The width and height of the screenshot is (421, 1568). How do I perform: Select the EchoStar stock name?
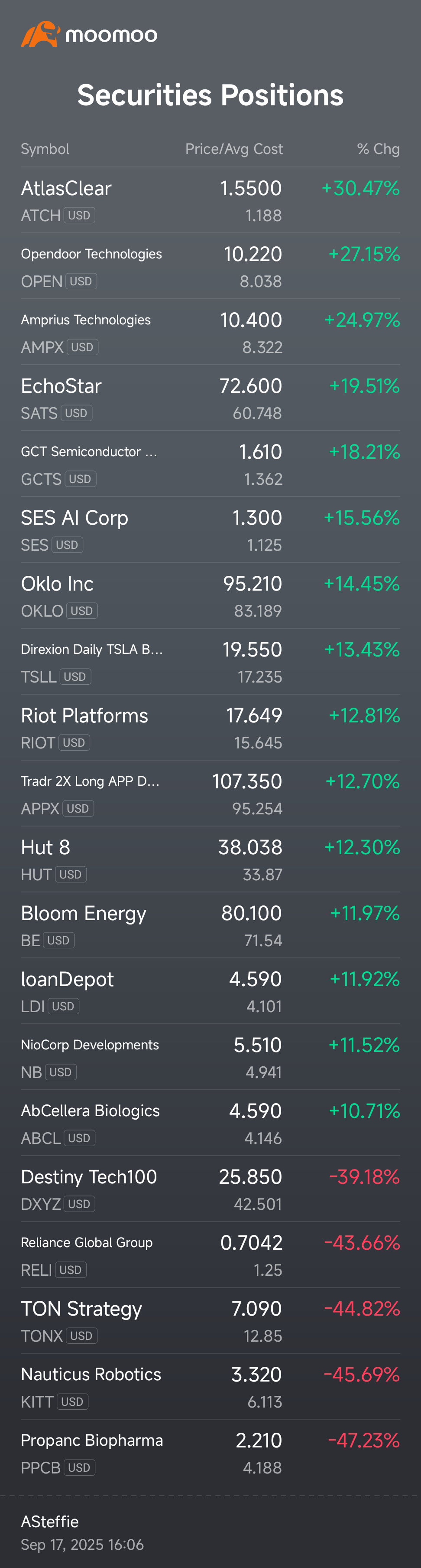click(61, 386)
